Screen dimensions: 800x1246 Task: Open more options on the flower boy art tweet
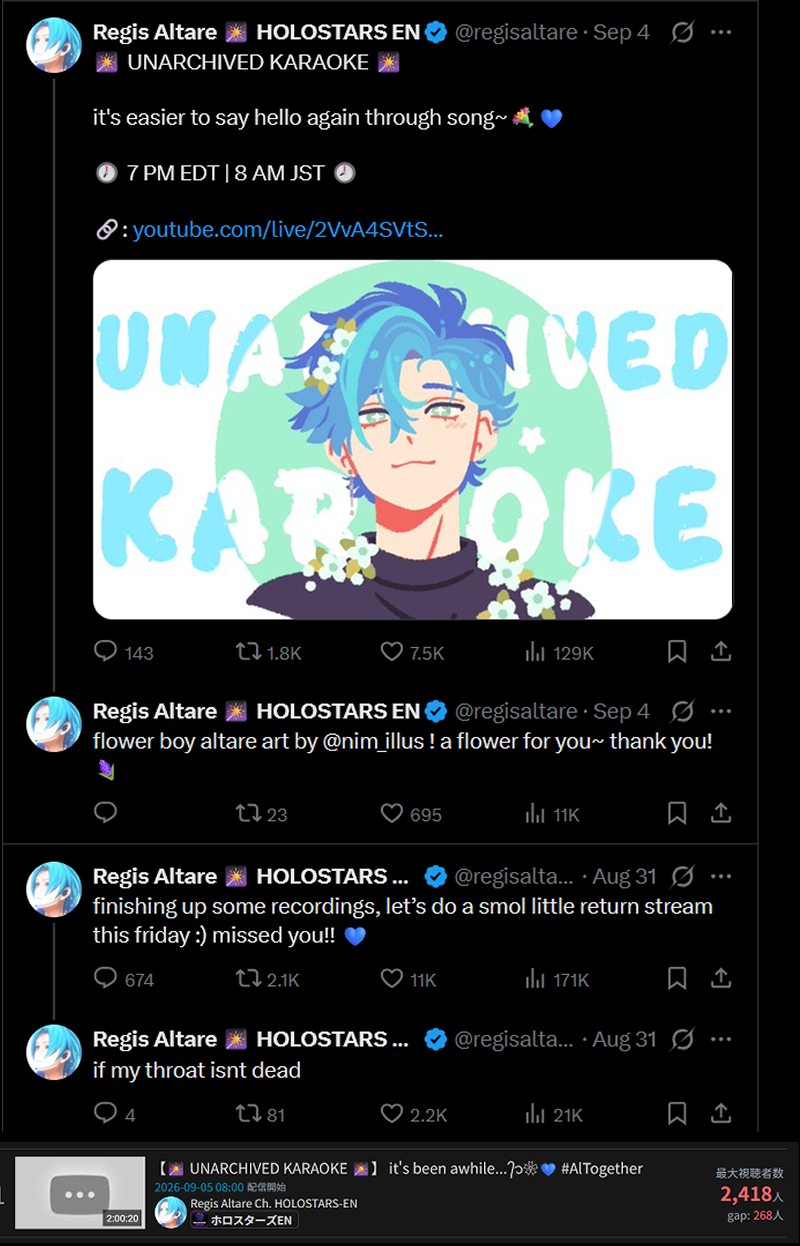[x=721, y=711]
